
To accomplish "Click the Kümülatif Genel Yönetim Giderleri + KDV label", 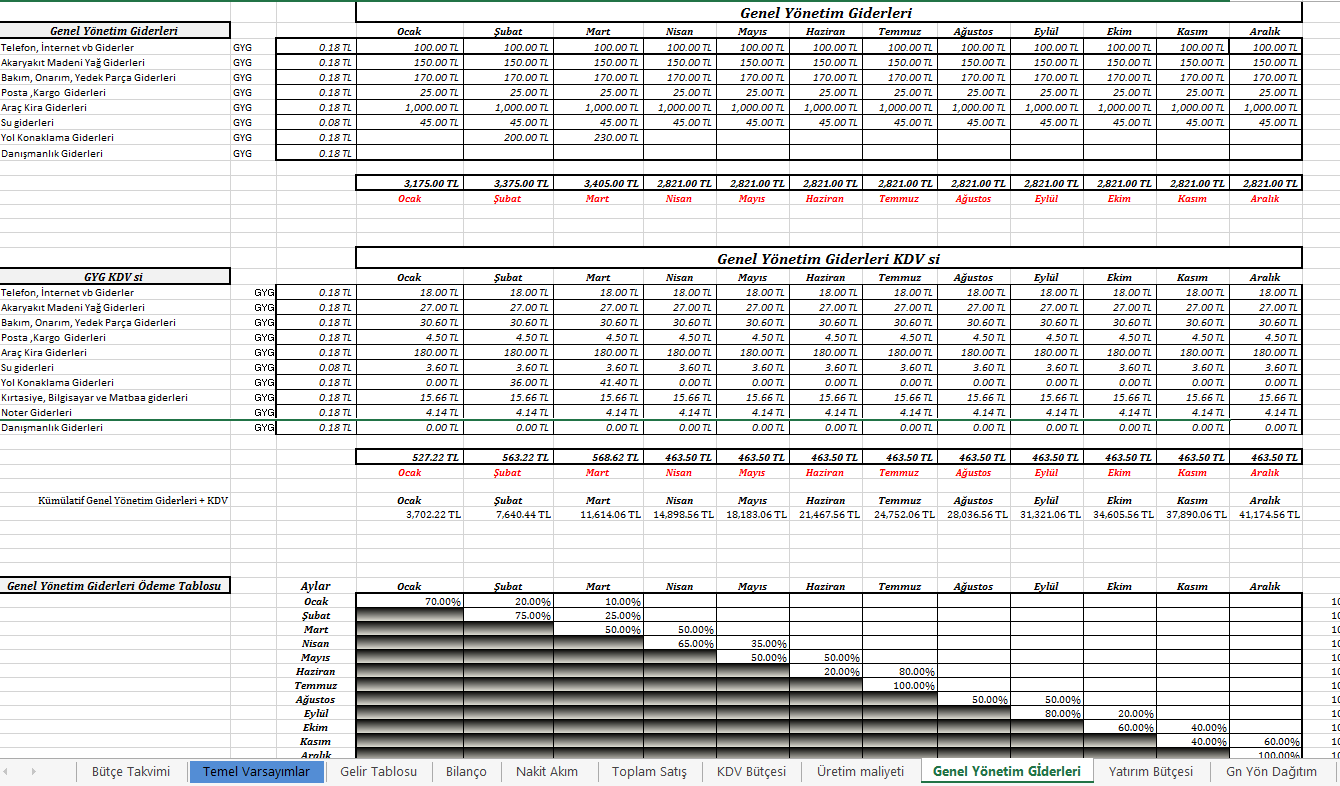I will 133,500.
